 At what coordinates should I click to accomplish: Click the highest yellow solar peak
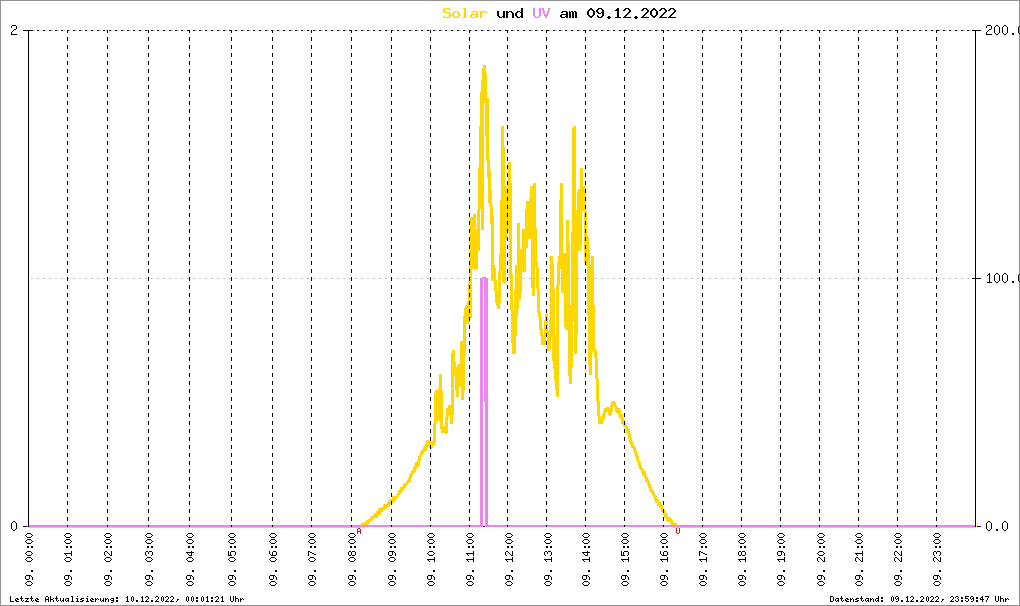(484, 67)
